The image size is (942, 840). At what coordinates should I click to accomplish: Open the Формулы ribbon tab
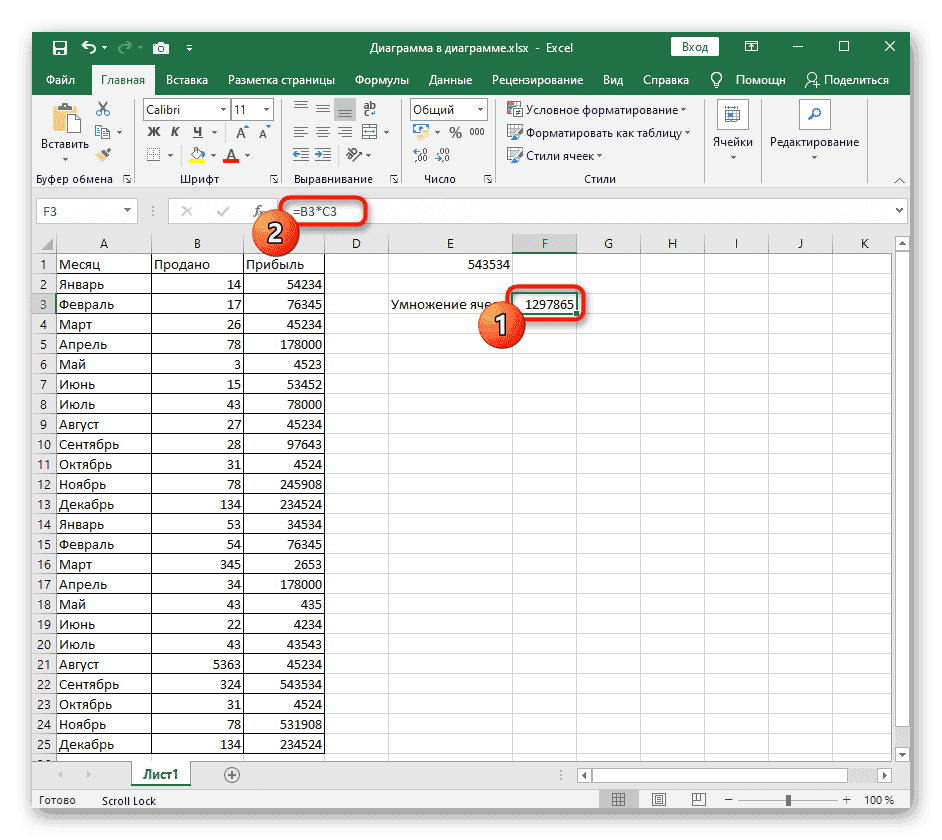click(381, 80)
